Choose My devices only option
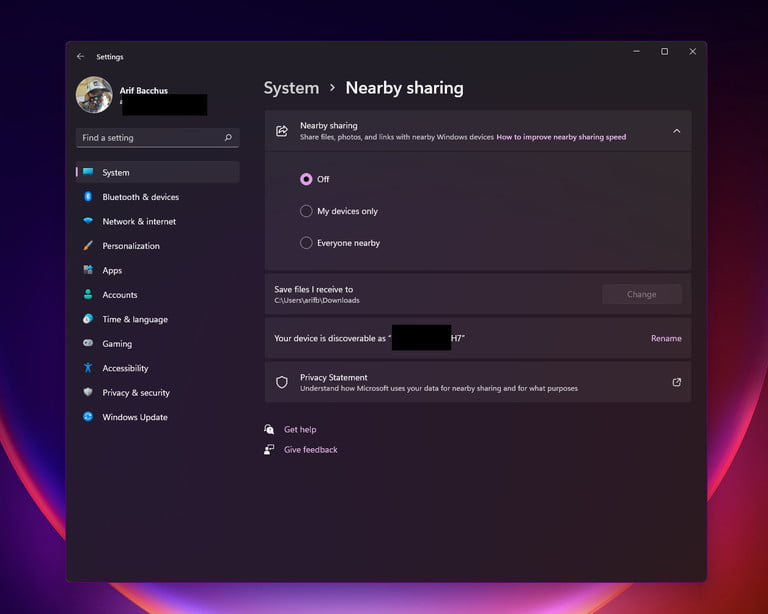The height and width of the screenshot is (614, 768). [x=306, y=211]
